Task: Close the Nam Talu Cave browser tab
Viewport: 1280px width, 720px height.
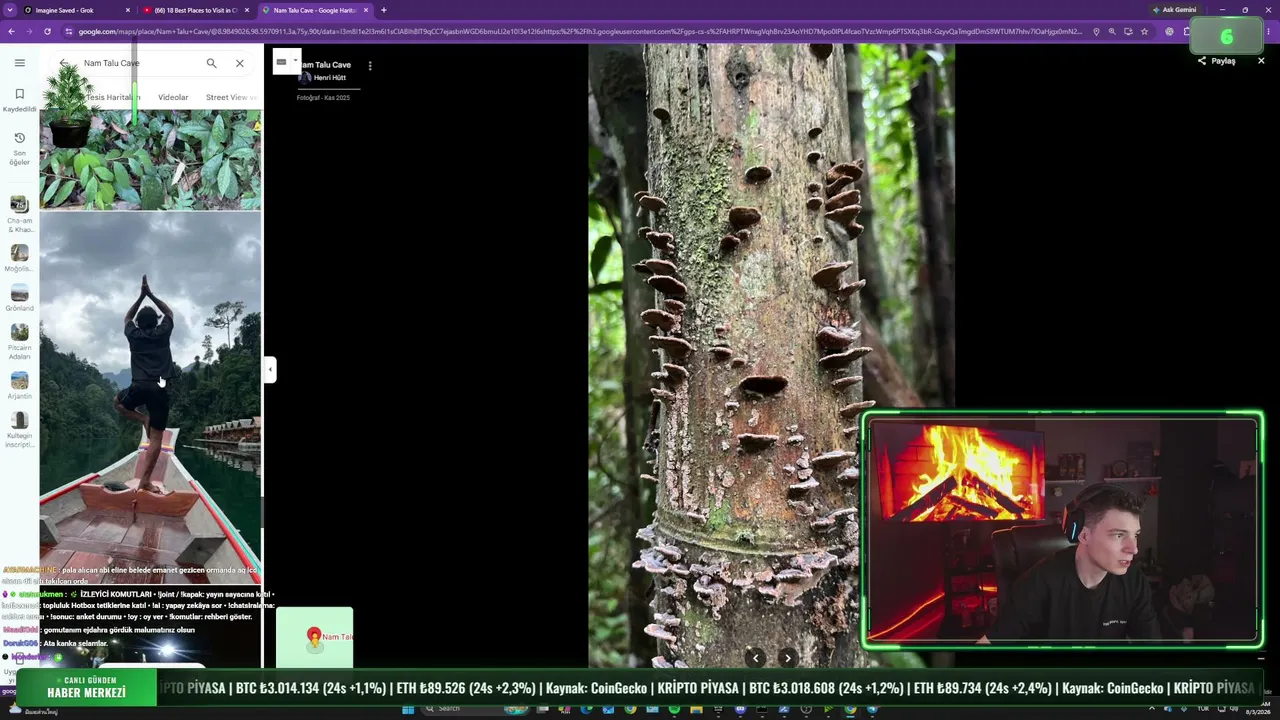Action: tap(366, 10)
